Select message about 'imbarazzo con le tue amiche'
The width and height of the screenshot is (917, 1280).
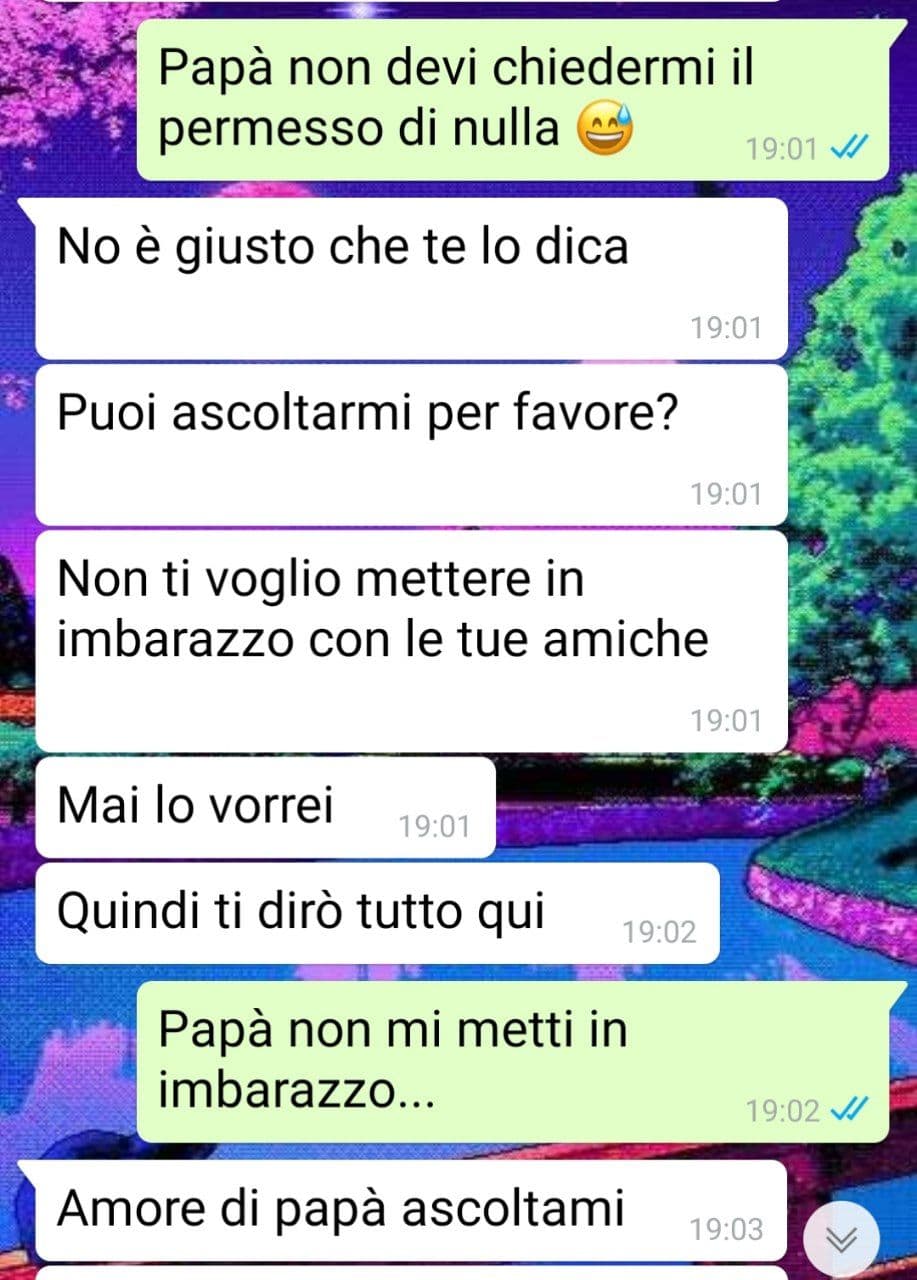[x=412, y=641]
